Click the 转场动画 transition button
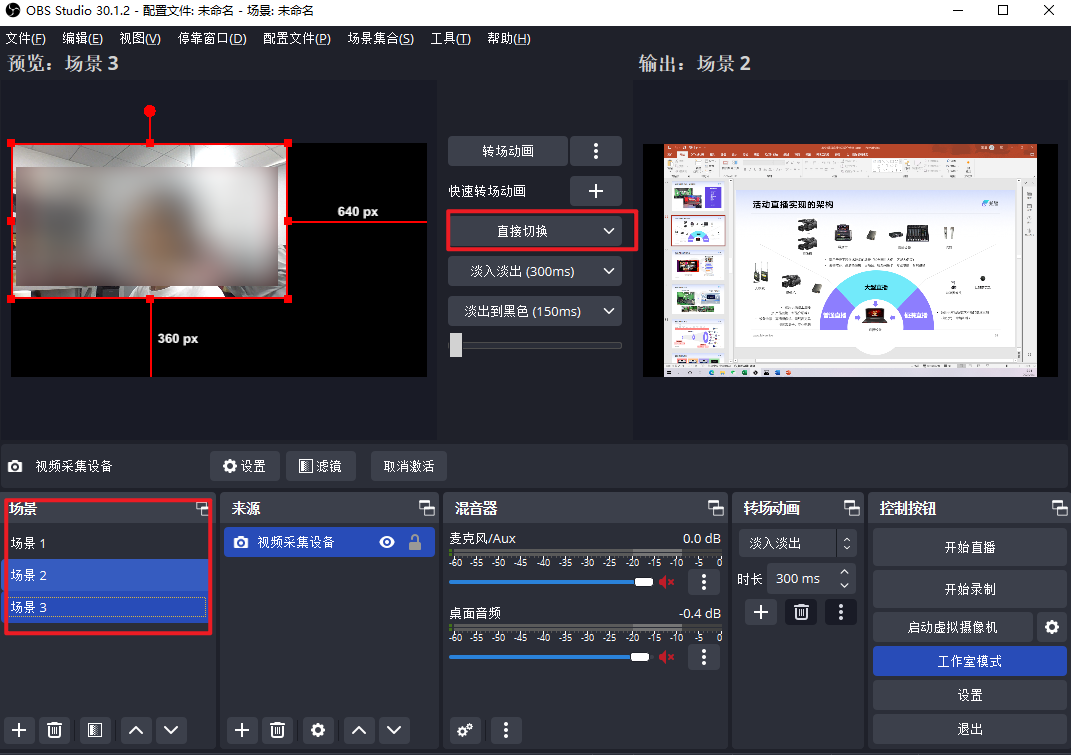 tap(508, 151)
